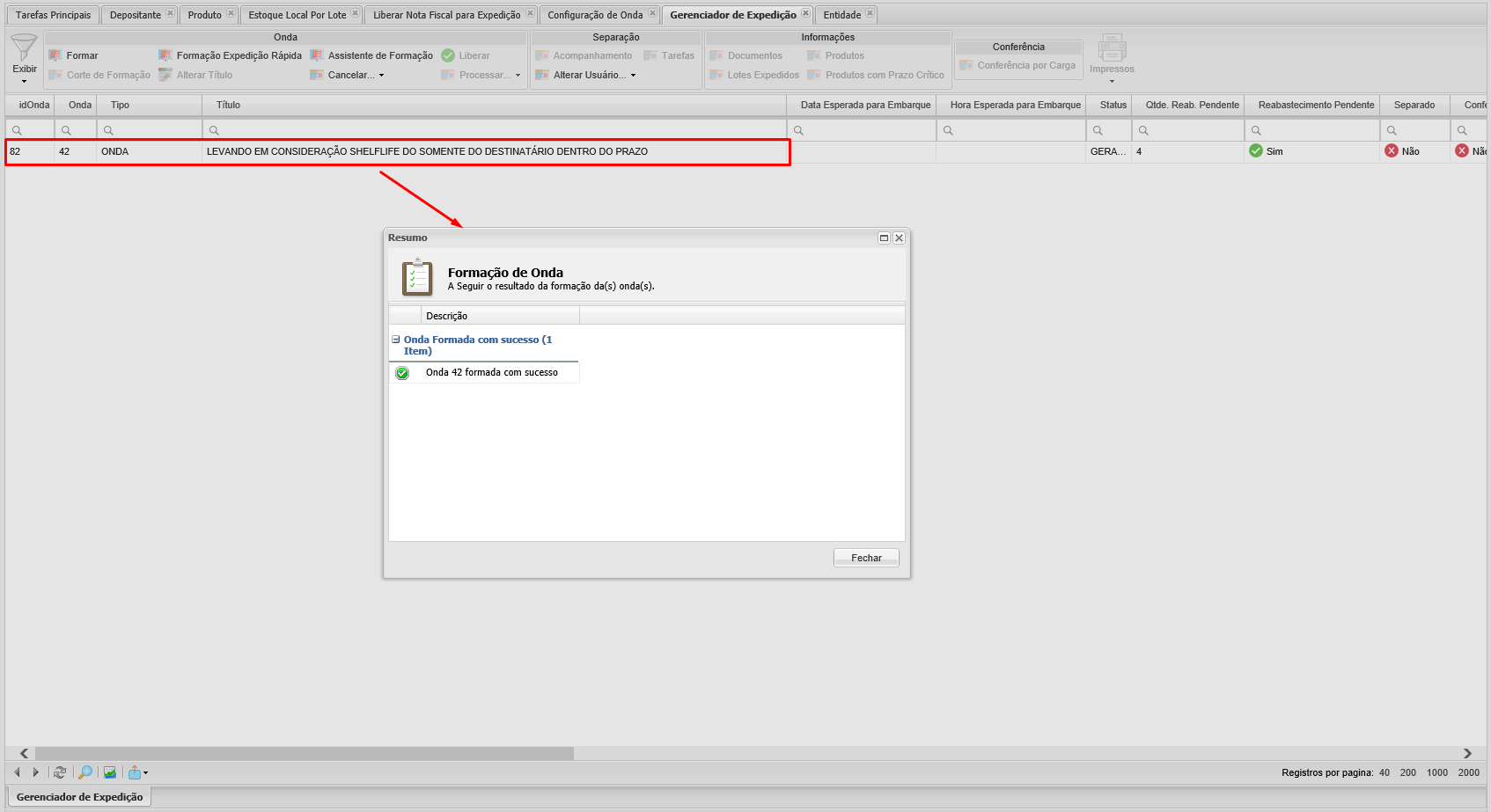Open Acompanhamento in Separação group
Image resolution: width=1491 pixels, height=812 pixels.
click(584, 55)
